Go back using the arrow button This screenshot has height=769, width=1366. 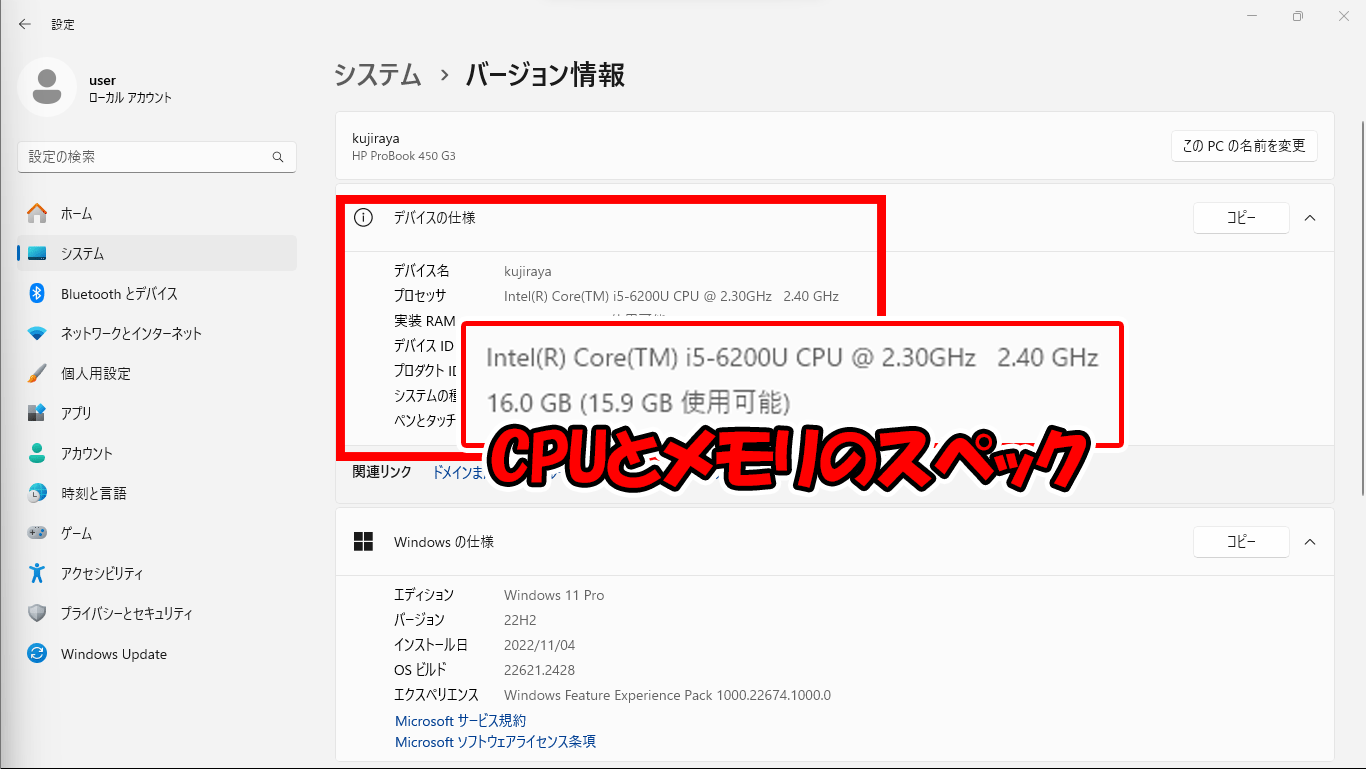[x=25, y=24]
